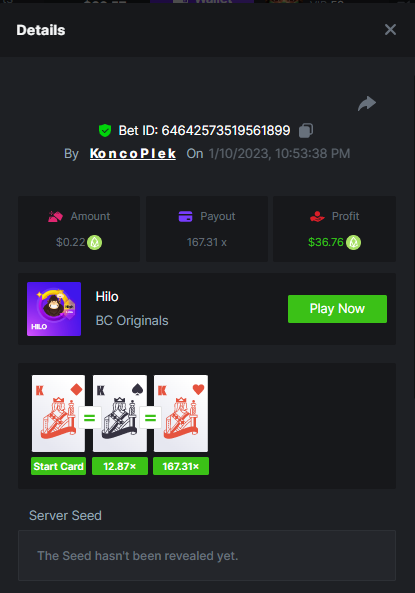
Task: Select the King of Hearts card
Action: coord(181,413)
